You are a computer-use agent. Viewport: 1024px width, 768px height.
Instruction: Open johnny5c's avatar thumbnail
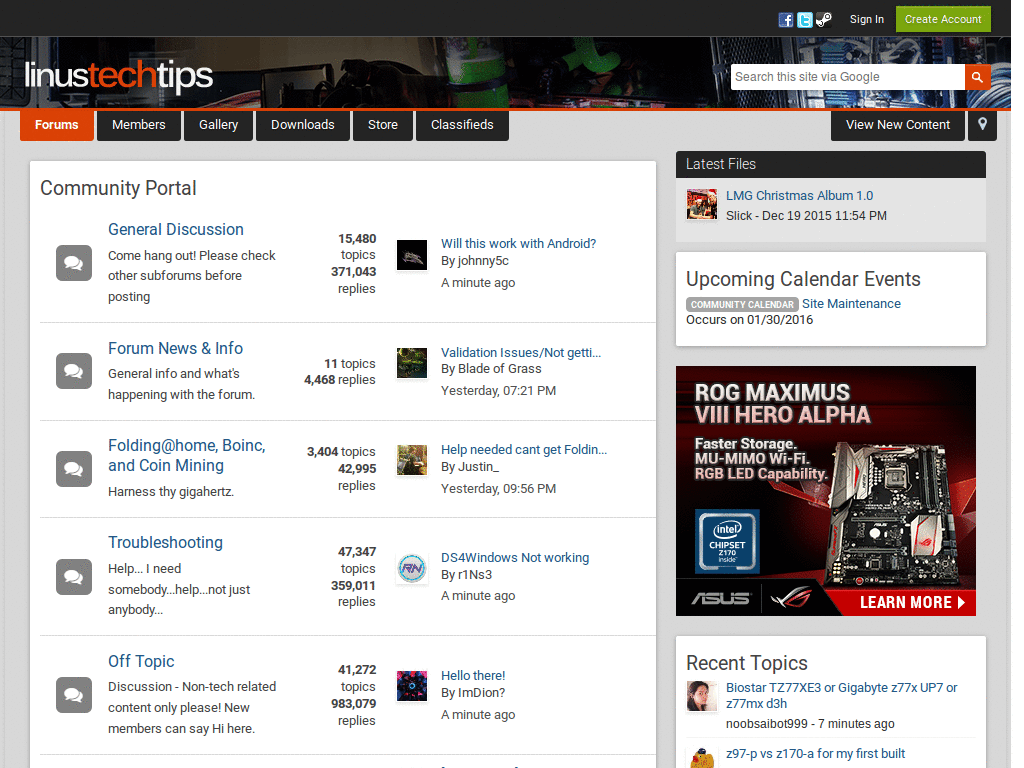click(x=412, y=255)
